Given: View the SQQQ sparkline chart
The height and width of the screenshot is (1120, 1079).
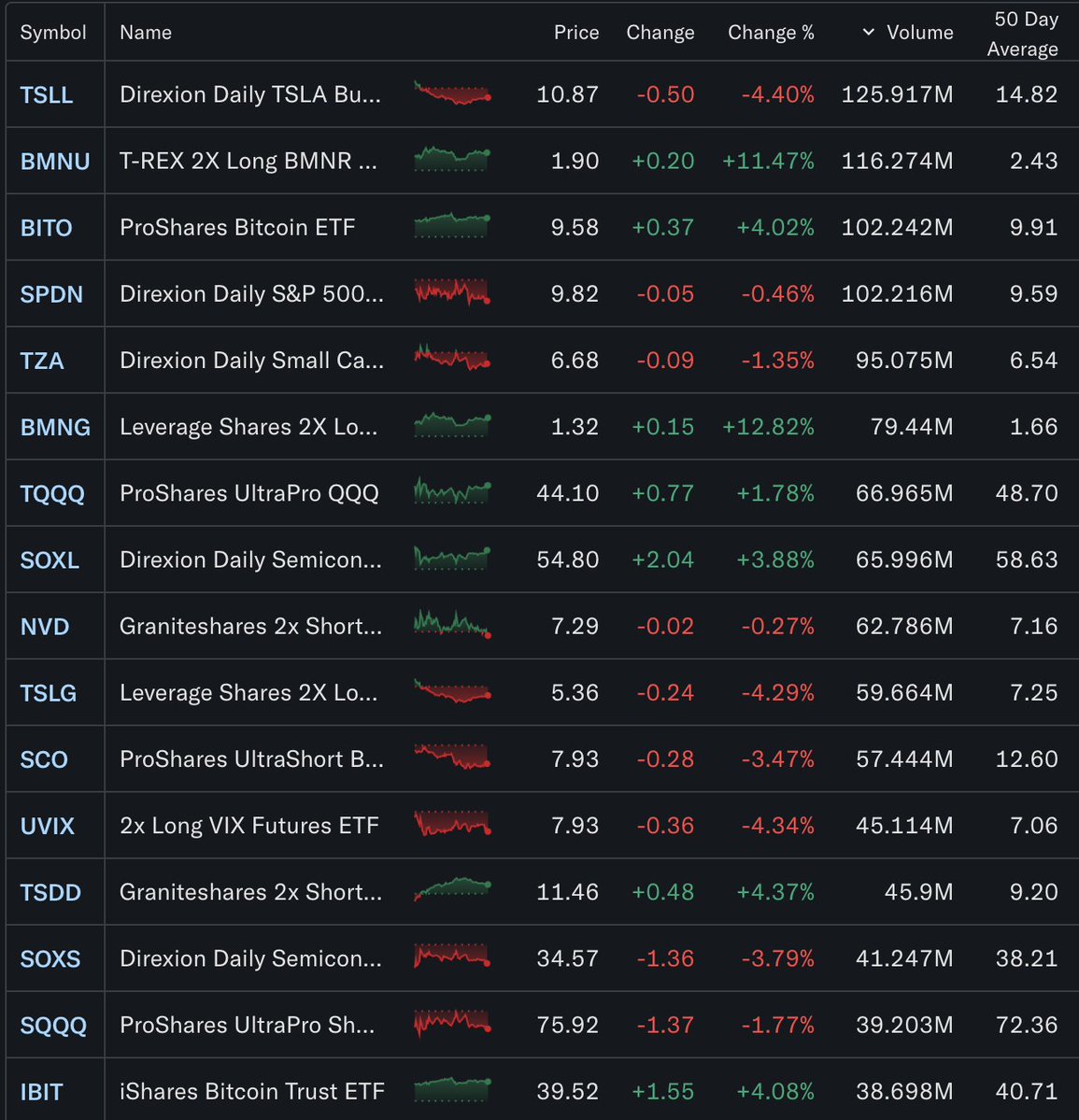Looking at the screenshot, I should click(x=452, y=1022).
